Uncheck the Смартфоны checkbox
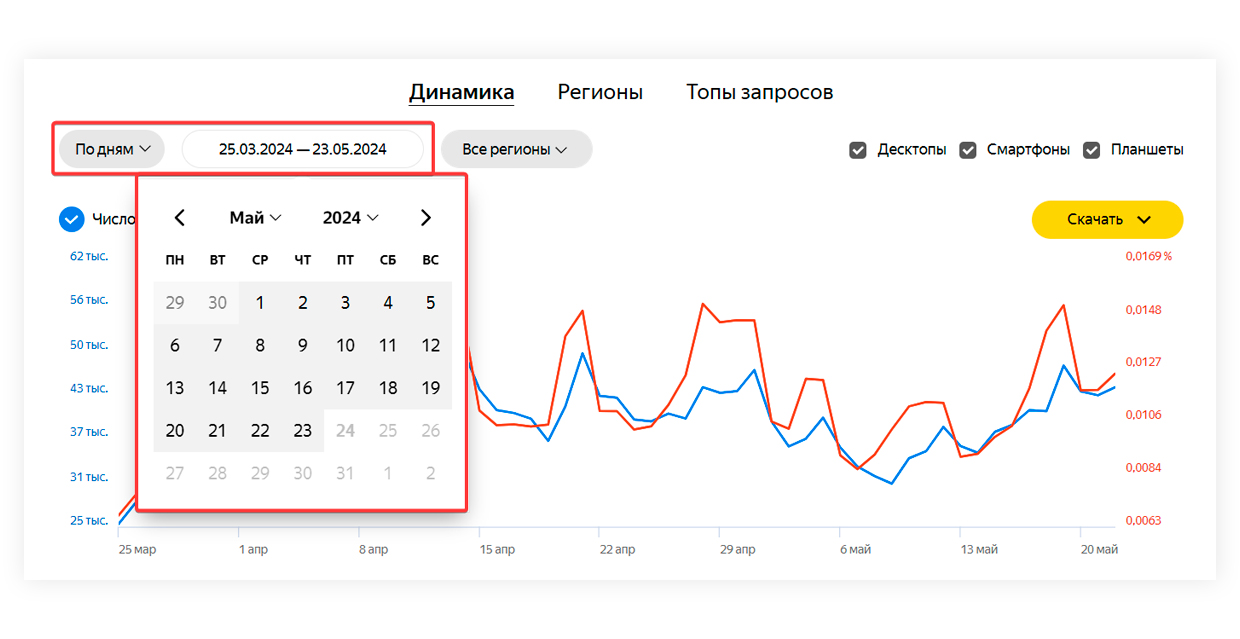Viewport: 1240px width, 639px height. 968,150
